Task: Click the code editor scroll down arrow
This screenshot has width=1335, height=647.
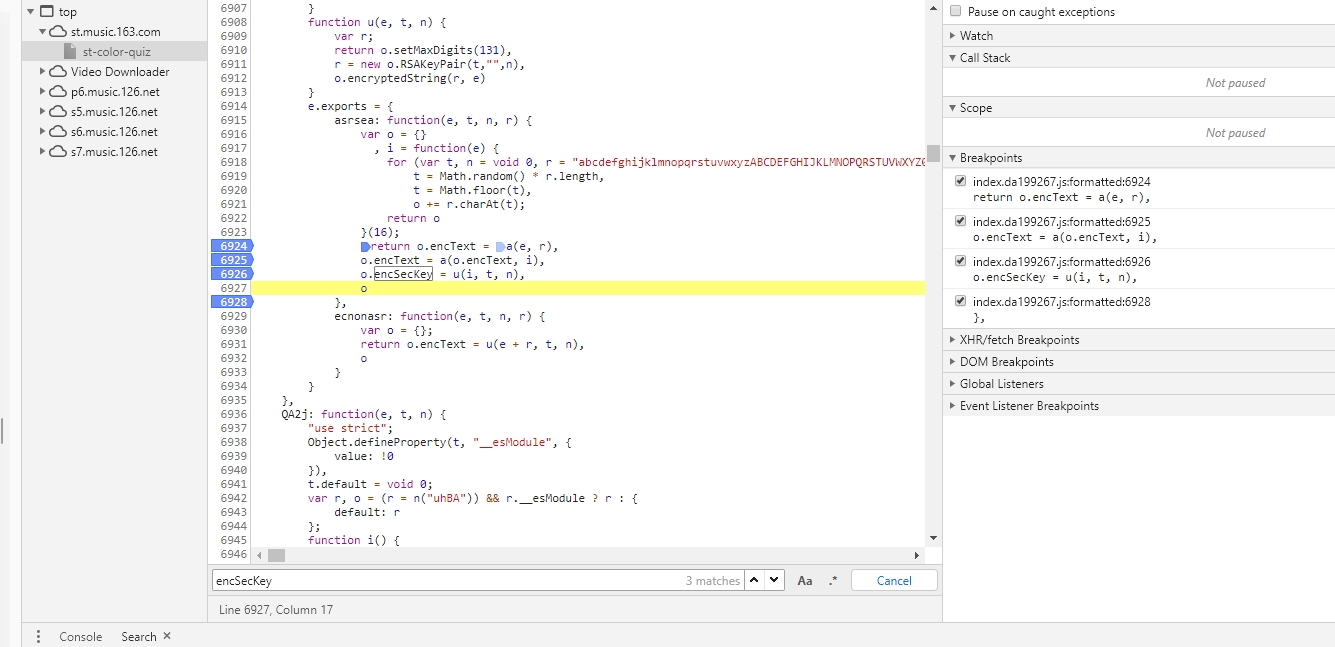Action: click(x=933, y=539)
